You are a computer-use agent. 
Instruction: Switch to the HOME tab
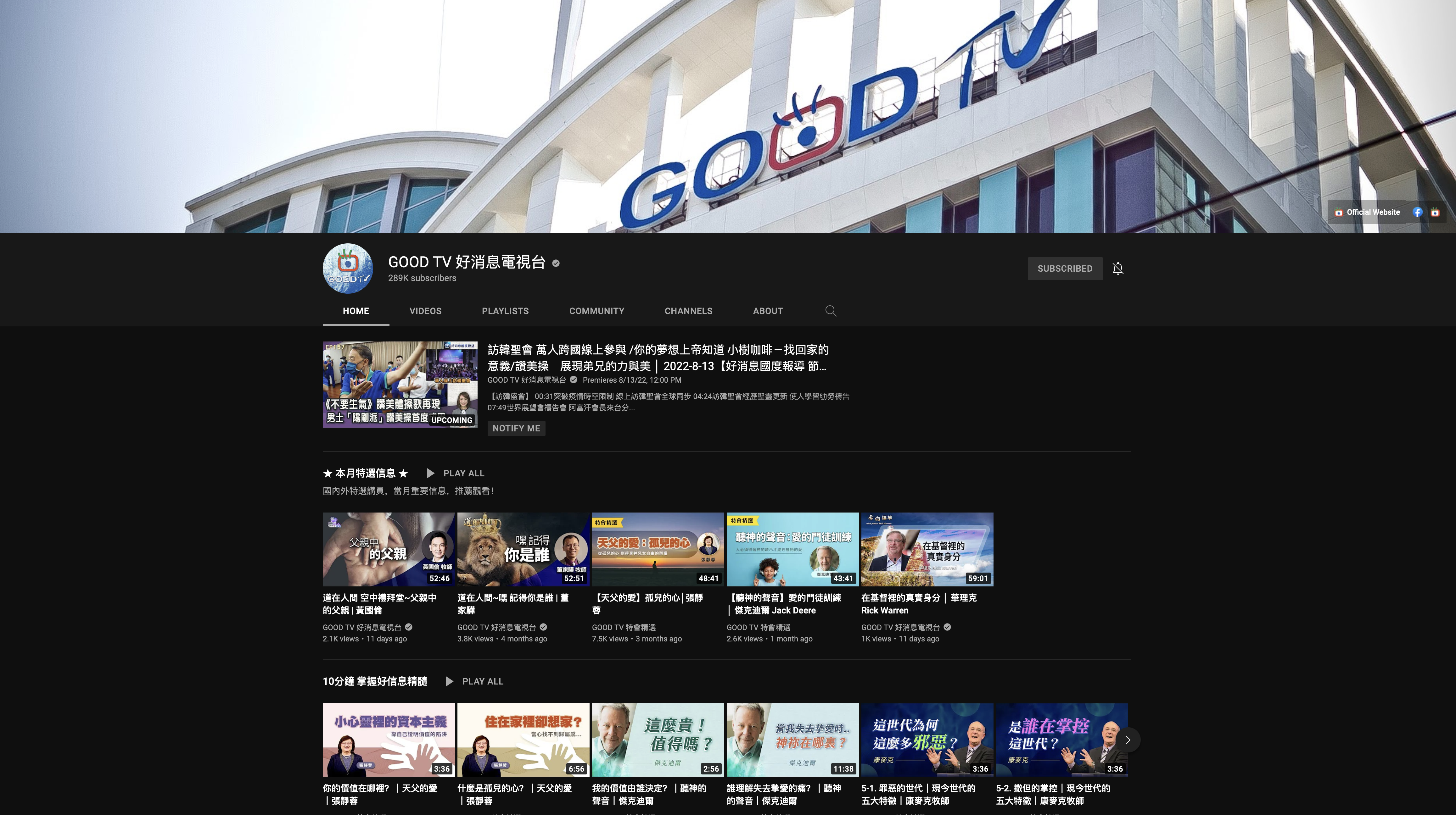point(356,311)
